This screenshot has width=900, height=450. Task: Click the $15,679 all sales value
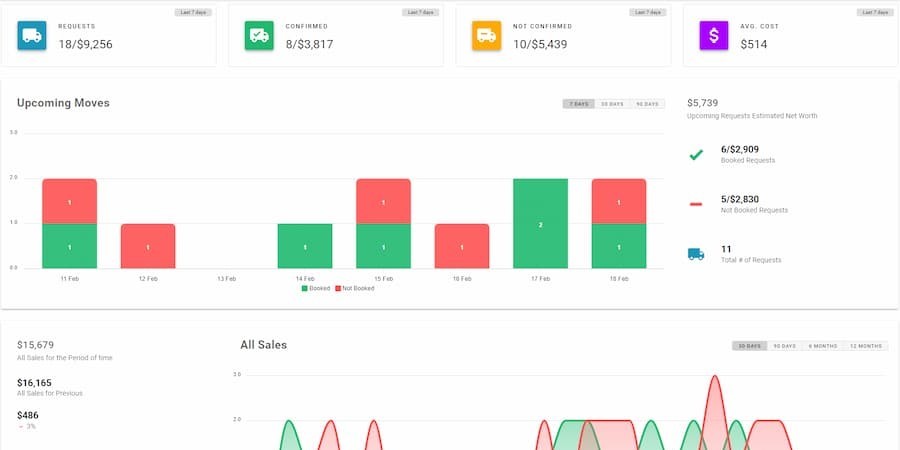(36, 345)
